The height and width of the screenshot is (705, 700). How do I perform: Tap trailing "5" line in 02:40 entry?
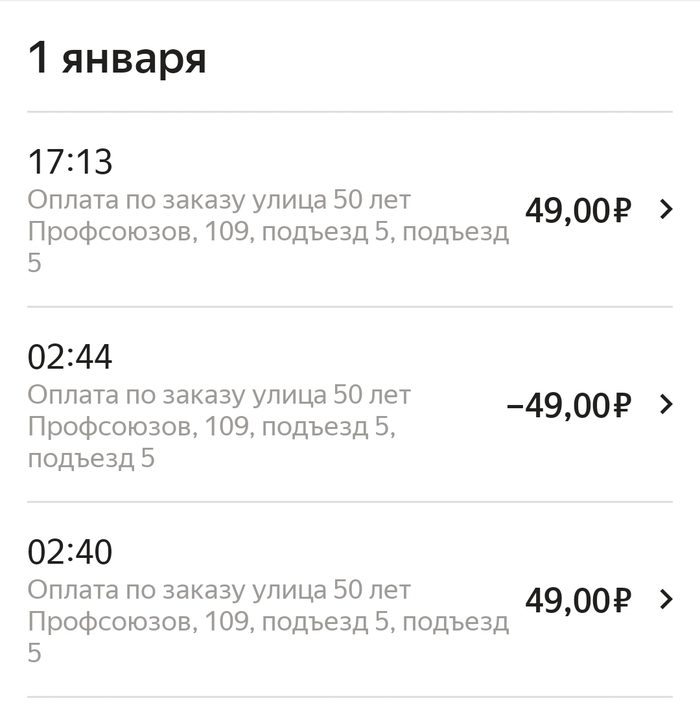(35, 654)
